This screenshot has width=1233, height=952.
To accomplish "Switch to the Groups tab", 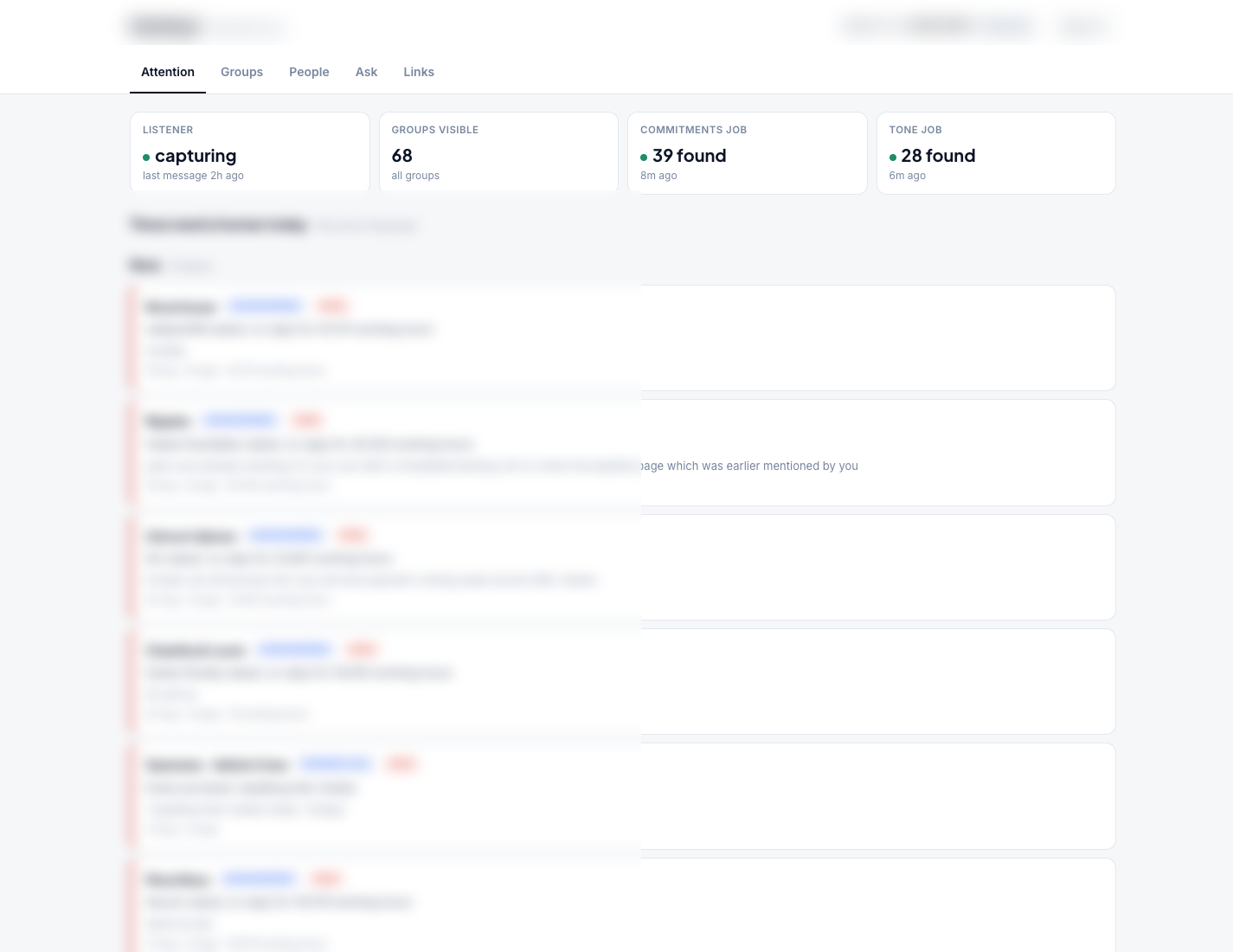I will (x=241, y=72).
